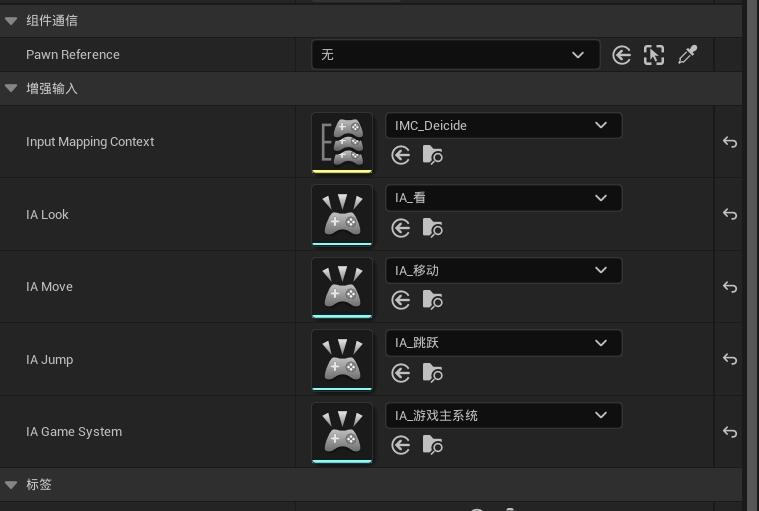The image size is (759, 511).
Task: Use selected asset for Pawn Reference
Action: tap(621, 55)
